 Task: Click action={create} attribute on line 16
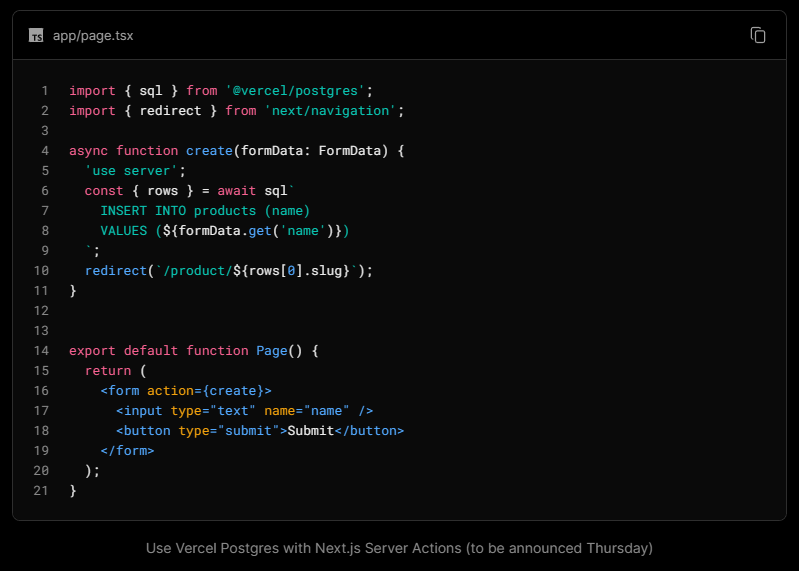coord(205,391)
